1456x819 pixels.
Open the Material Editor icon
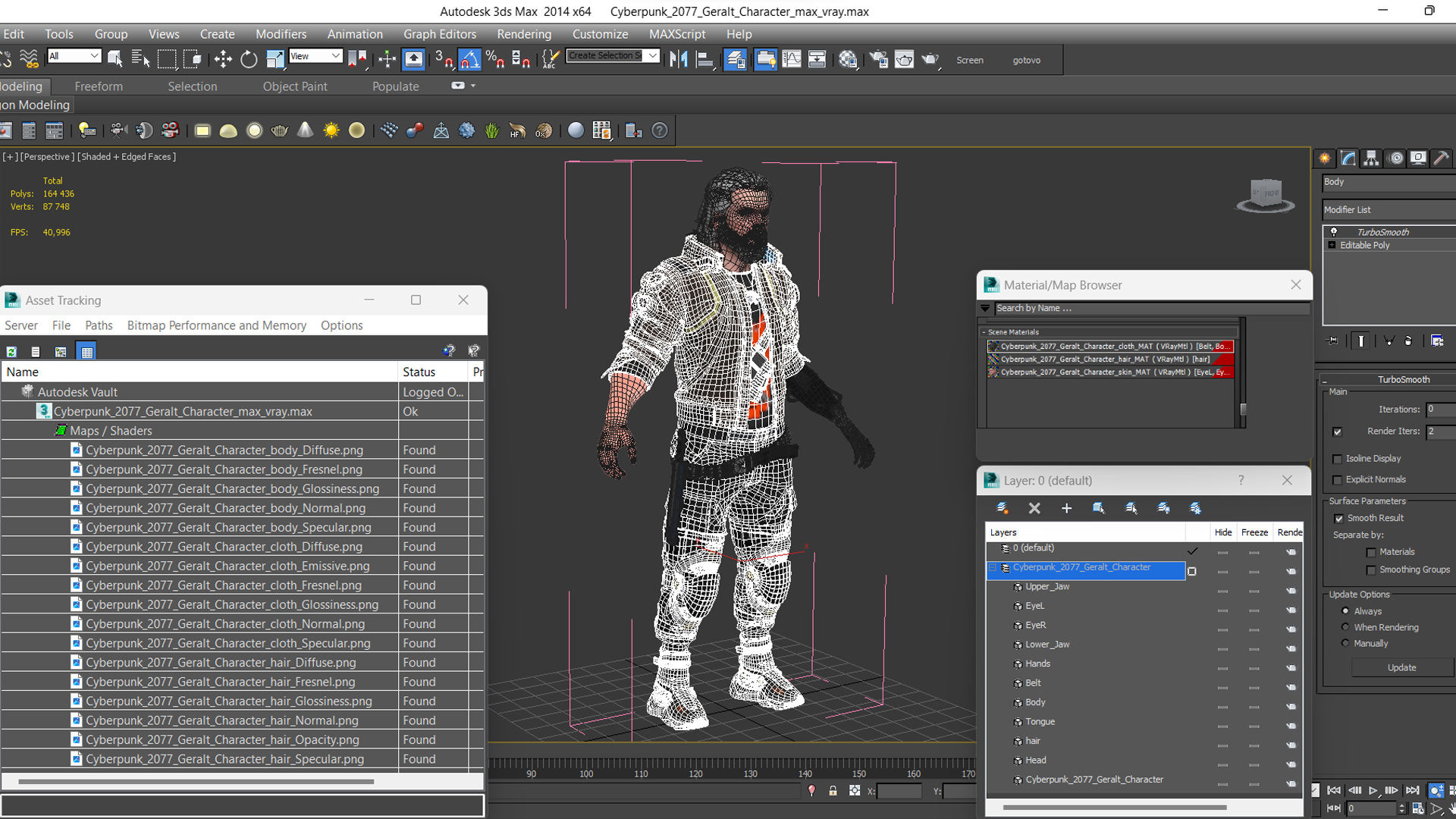click(848, 59)
